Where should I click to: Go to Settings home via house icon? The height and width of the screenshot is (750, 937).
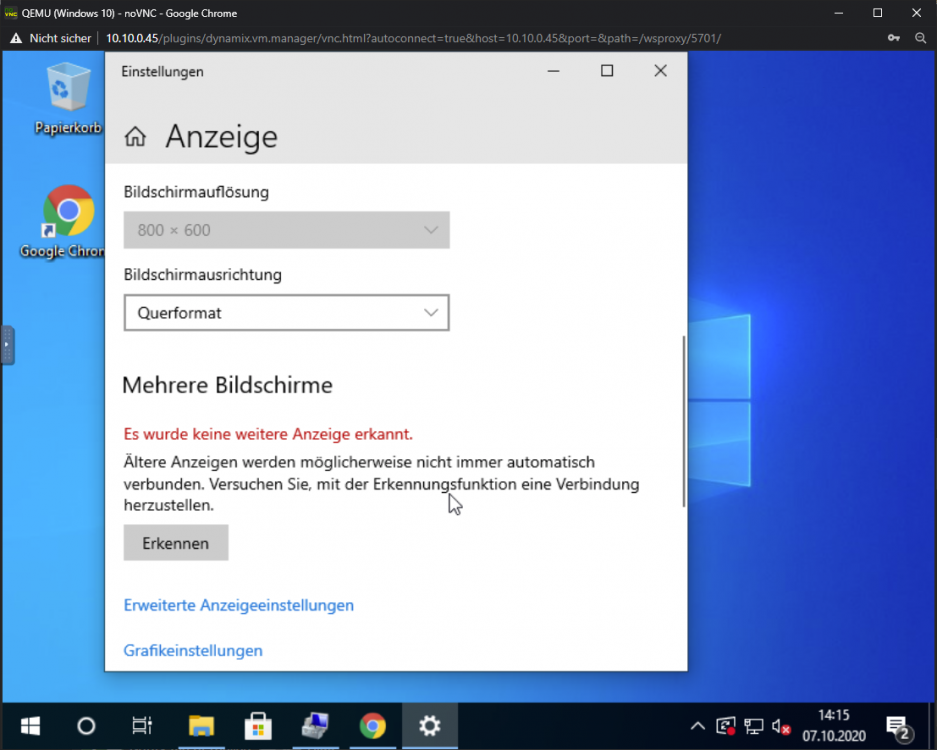[x=135, y=136]
